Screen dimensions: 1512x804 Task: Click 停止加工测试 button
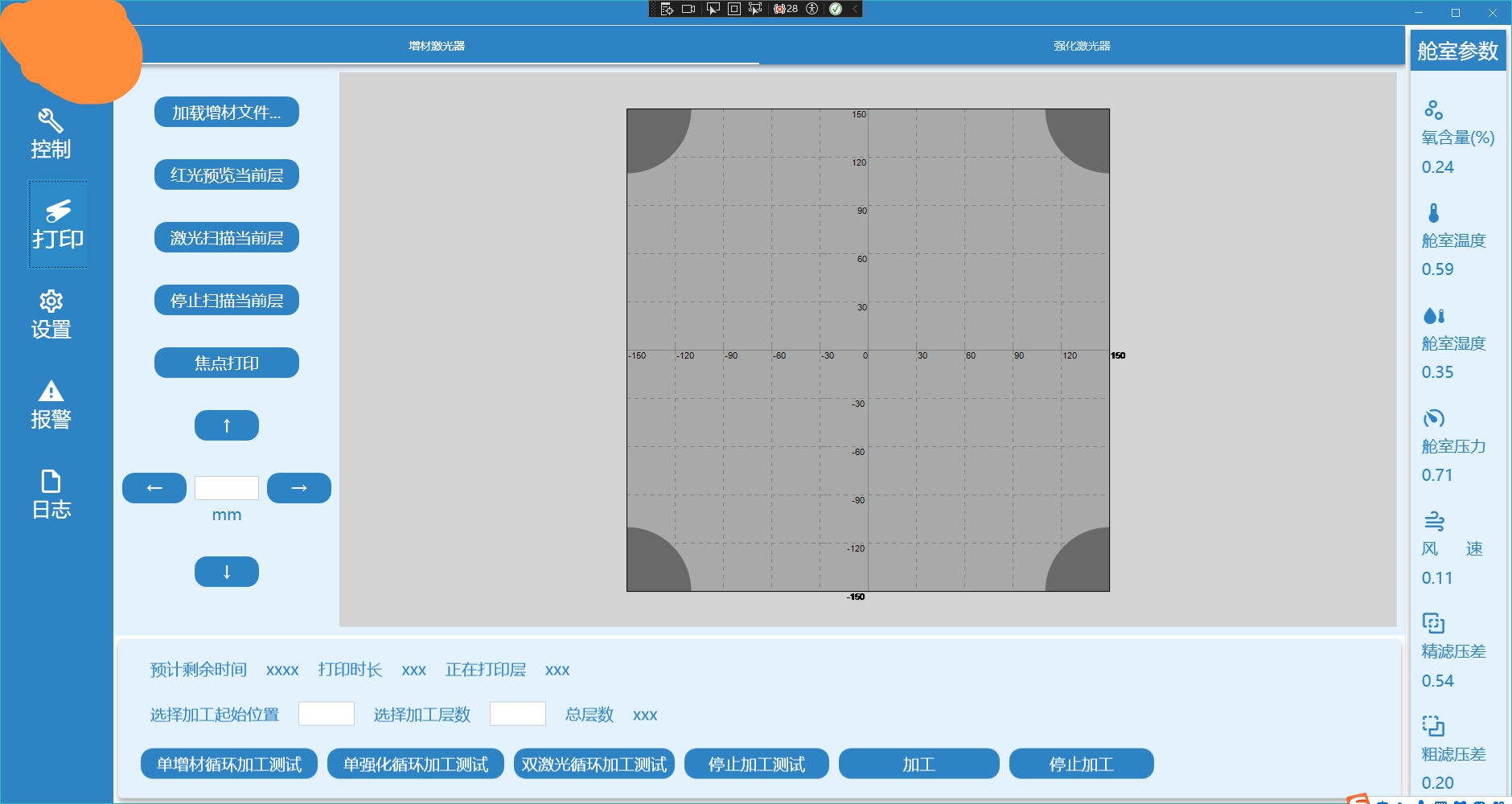[757, 764]
